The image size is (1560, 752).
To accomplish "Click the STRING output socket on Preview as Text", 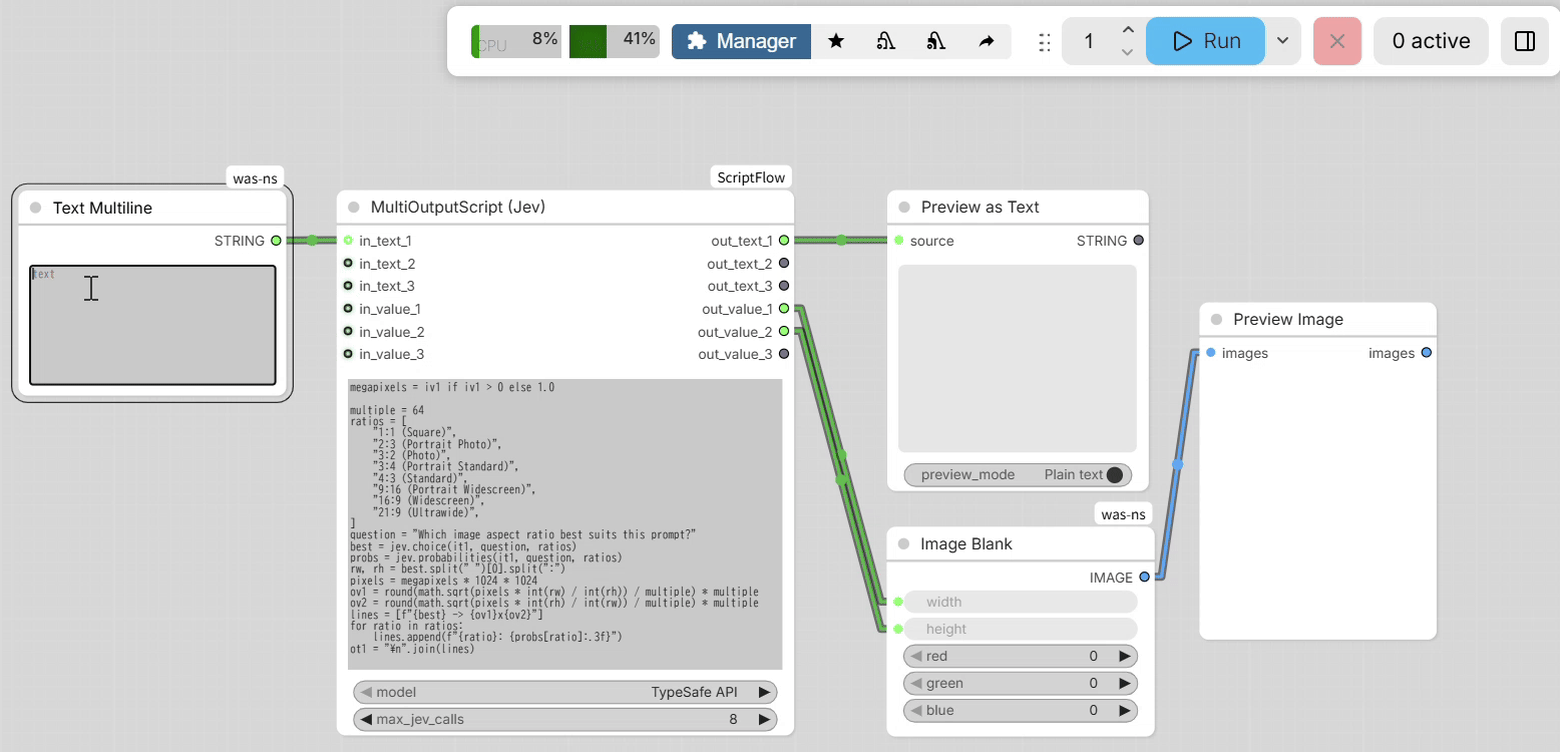I will point(1138,241).
